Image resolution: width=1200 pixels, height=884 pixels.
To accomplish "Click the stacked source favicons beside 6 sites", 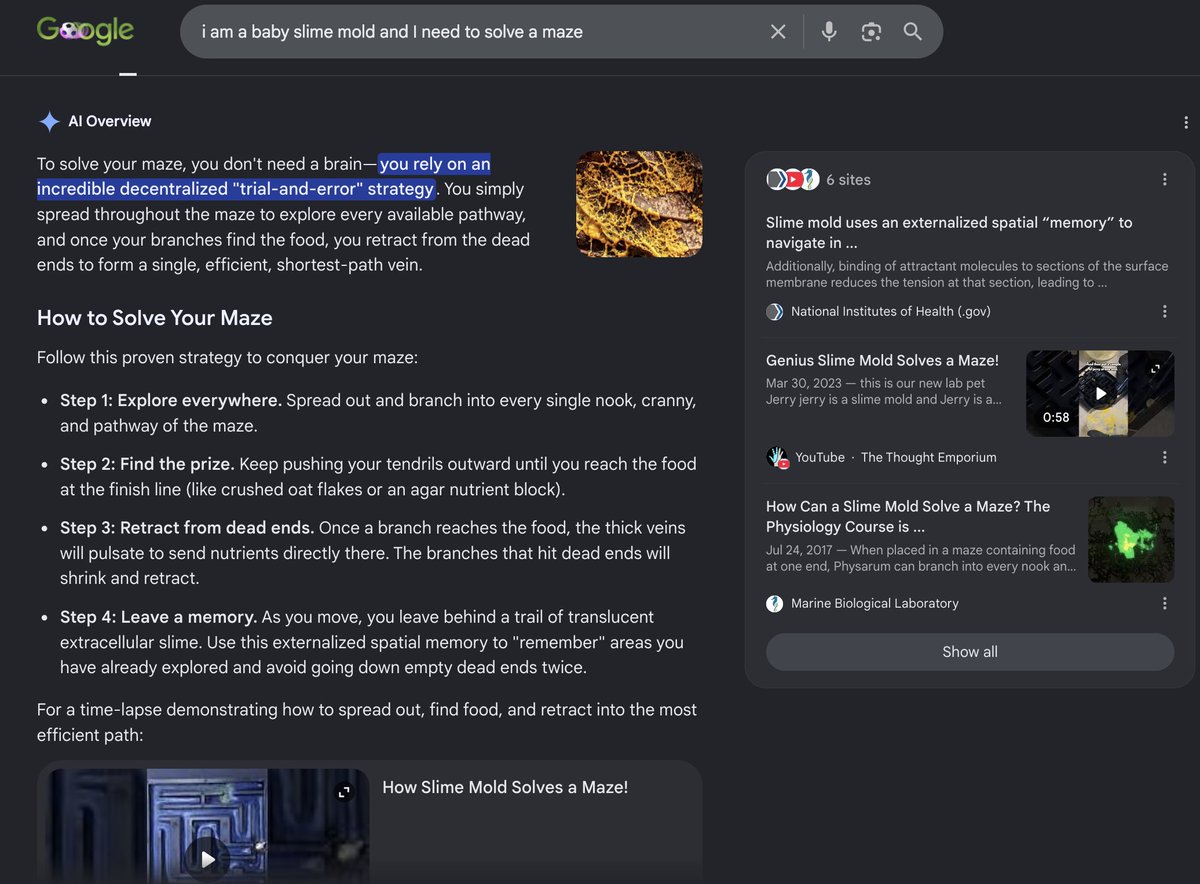I will pos(793,180).
